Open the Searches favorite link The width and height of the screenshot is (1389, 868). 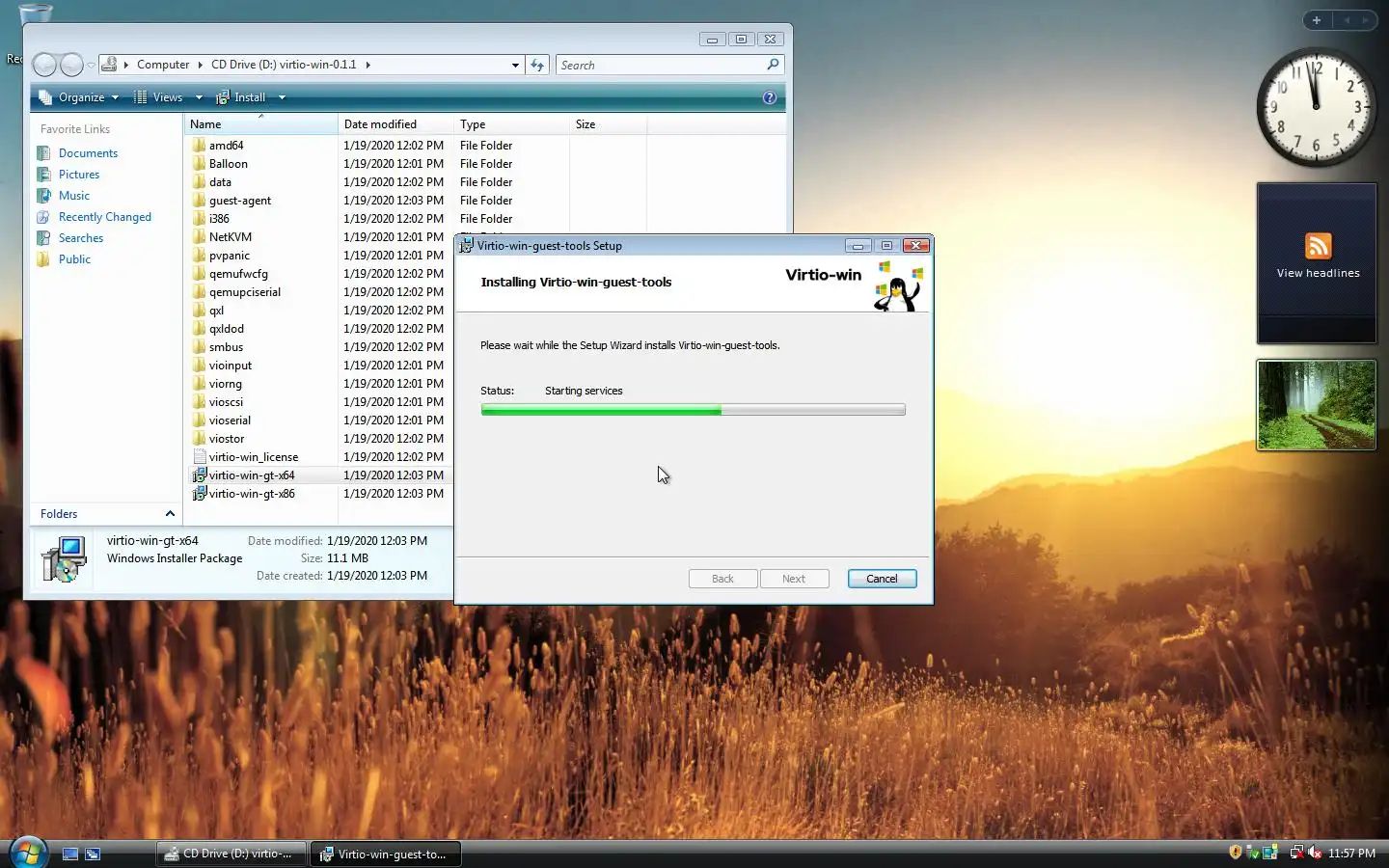point(81,238)
